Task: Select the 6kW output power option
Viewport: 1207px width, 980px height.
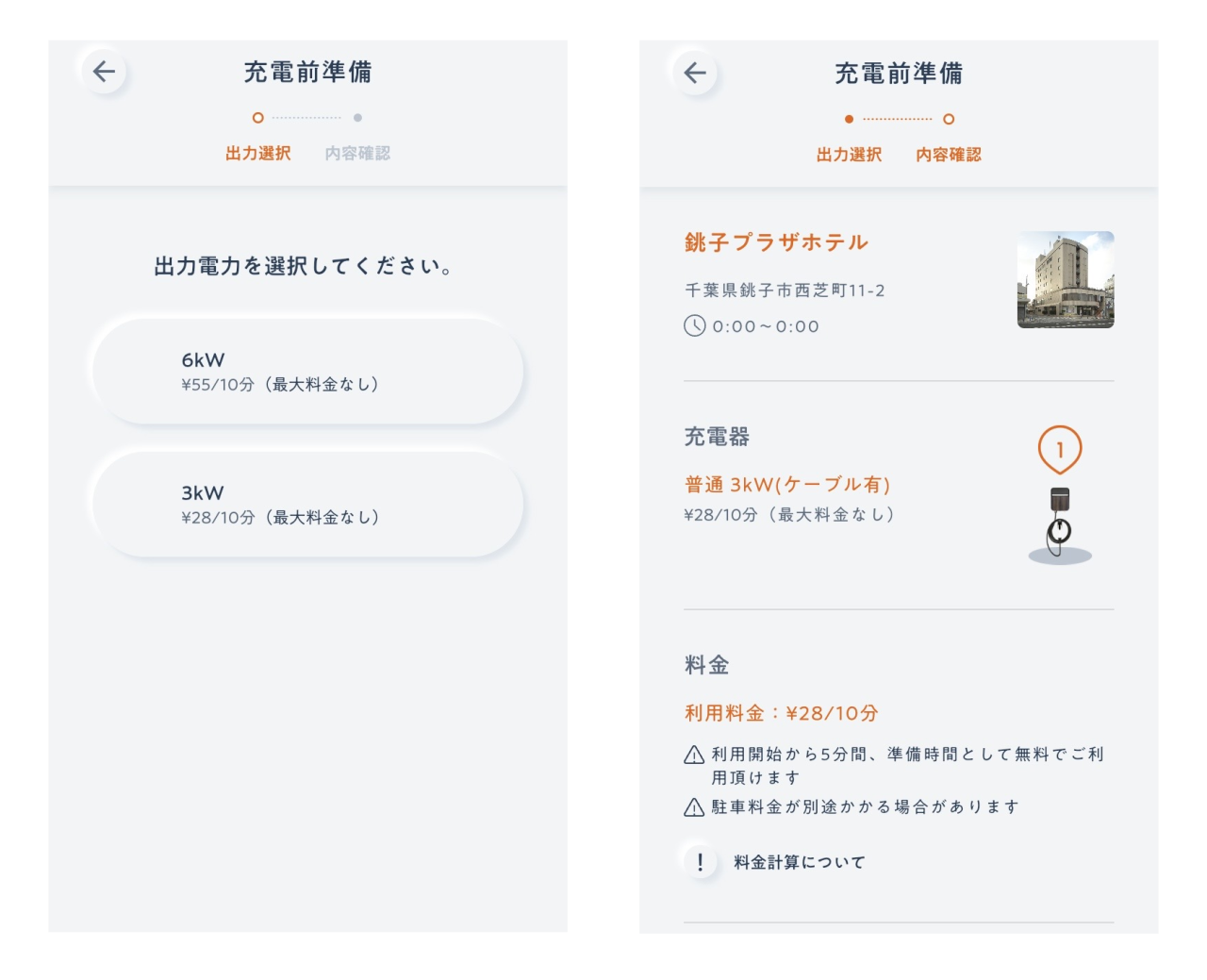Action: coord(307,372)
